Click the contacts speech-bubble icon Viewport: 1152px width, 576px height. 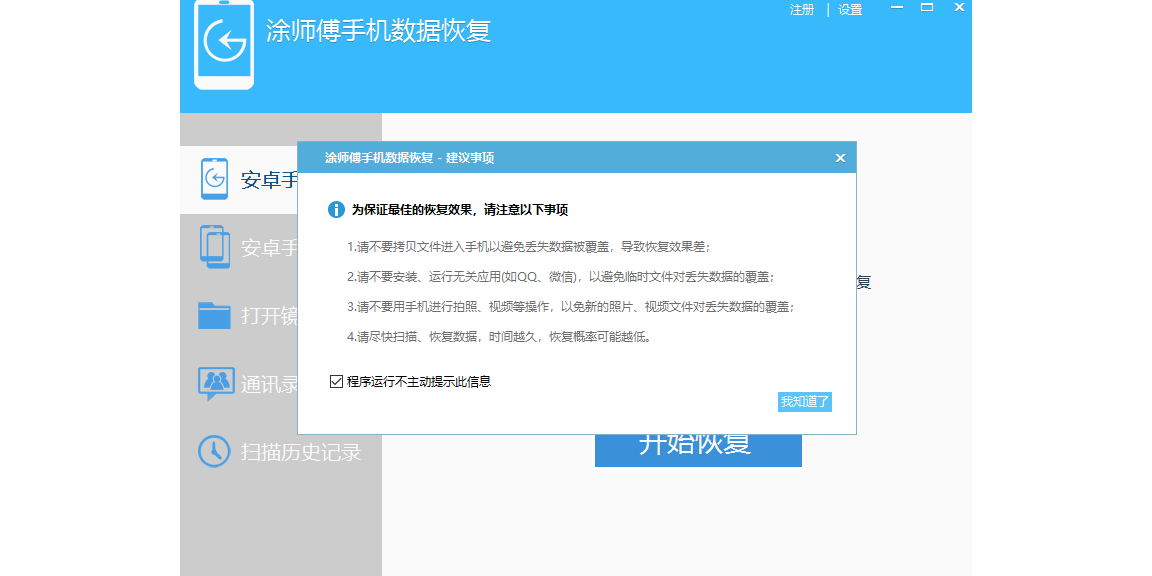(215, 383)
